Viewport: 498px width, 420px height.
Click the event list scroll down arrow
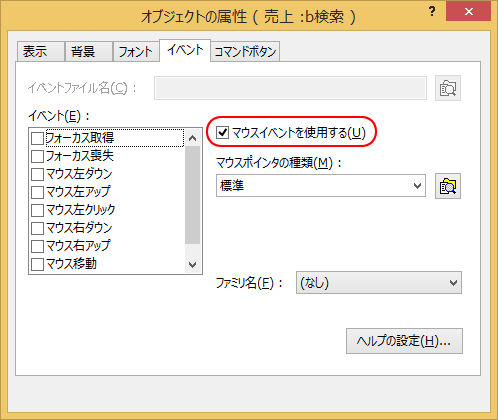click(x=193, y=265)
